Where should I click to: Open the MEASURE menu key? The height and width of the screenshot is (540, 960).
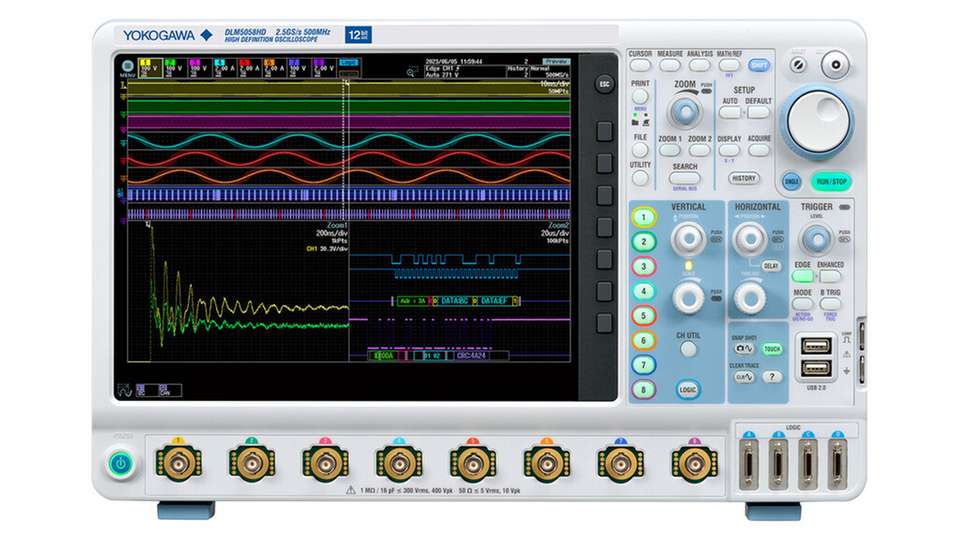(x=670, y=65)
